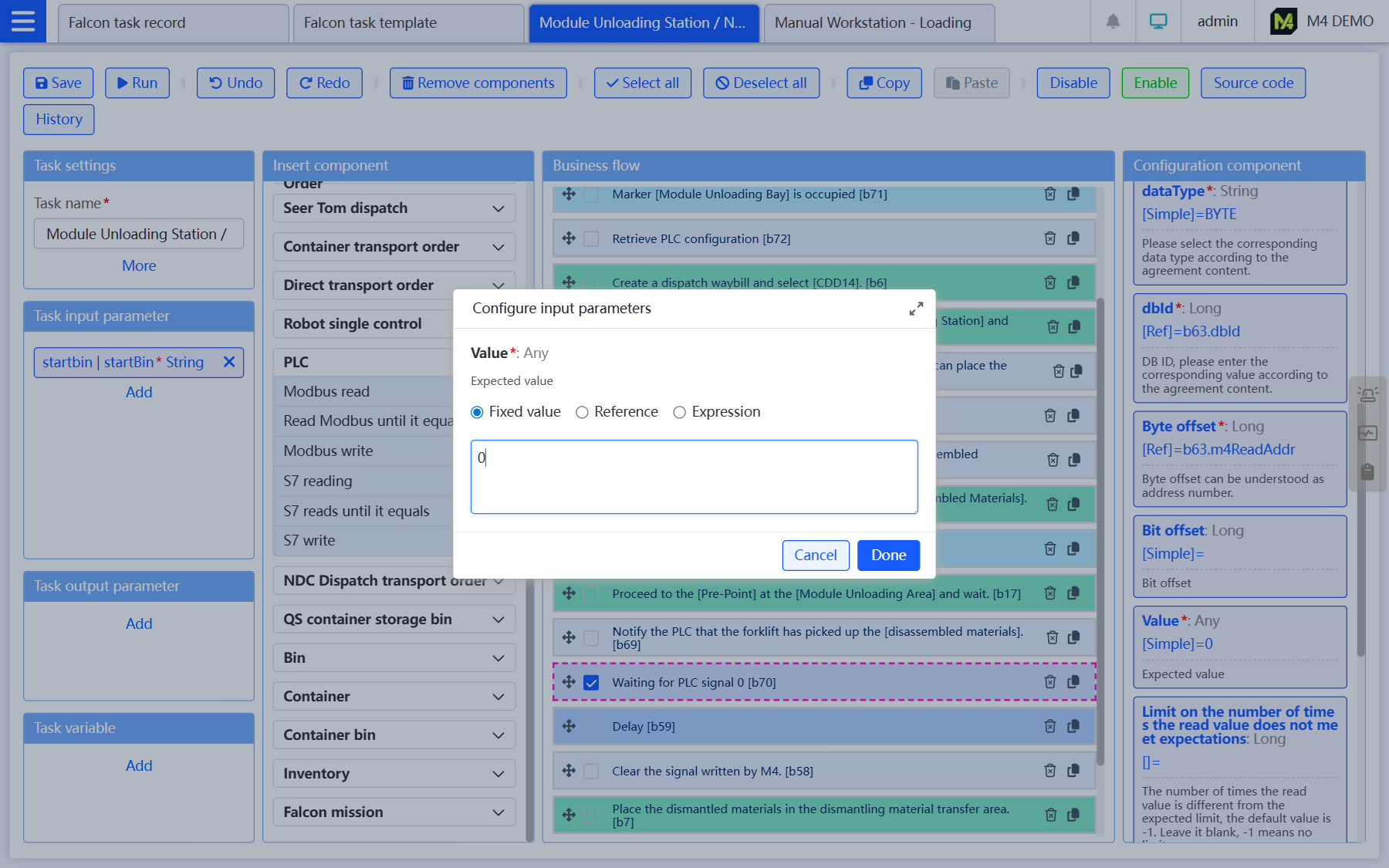
Task: Open the hamburger menu icon
Action: (22, 22)
